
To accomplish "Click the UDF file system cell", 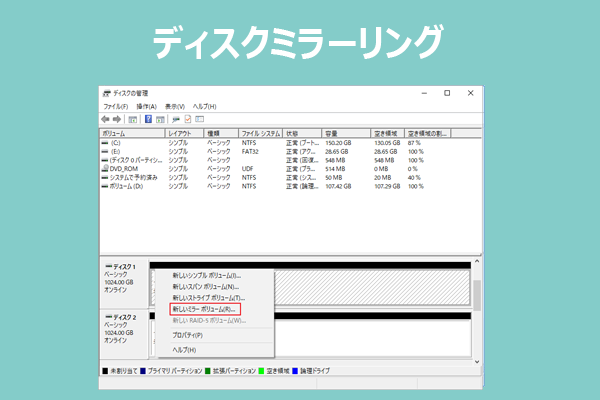I will pyautogui.click(x=248, y=169).
